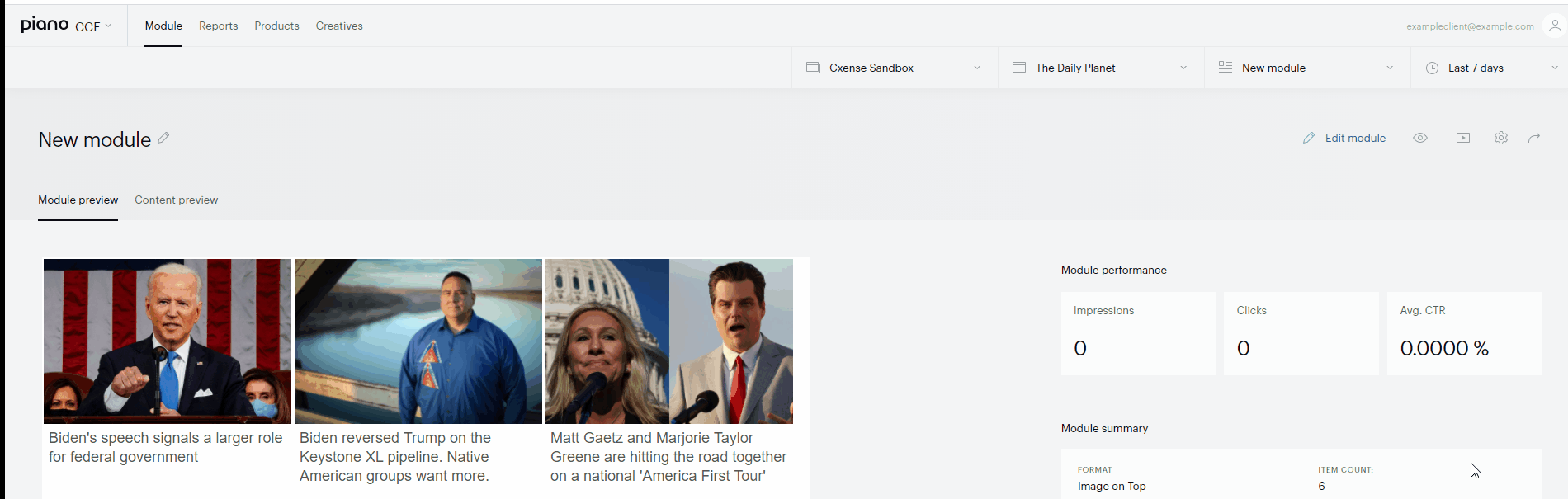Click the window icon beside The Daily Planet
The height and width of the screenshot is (499, 1568).
click(x=1019, y=67)
